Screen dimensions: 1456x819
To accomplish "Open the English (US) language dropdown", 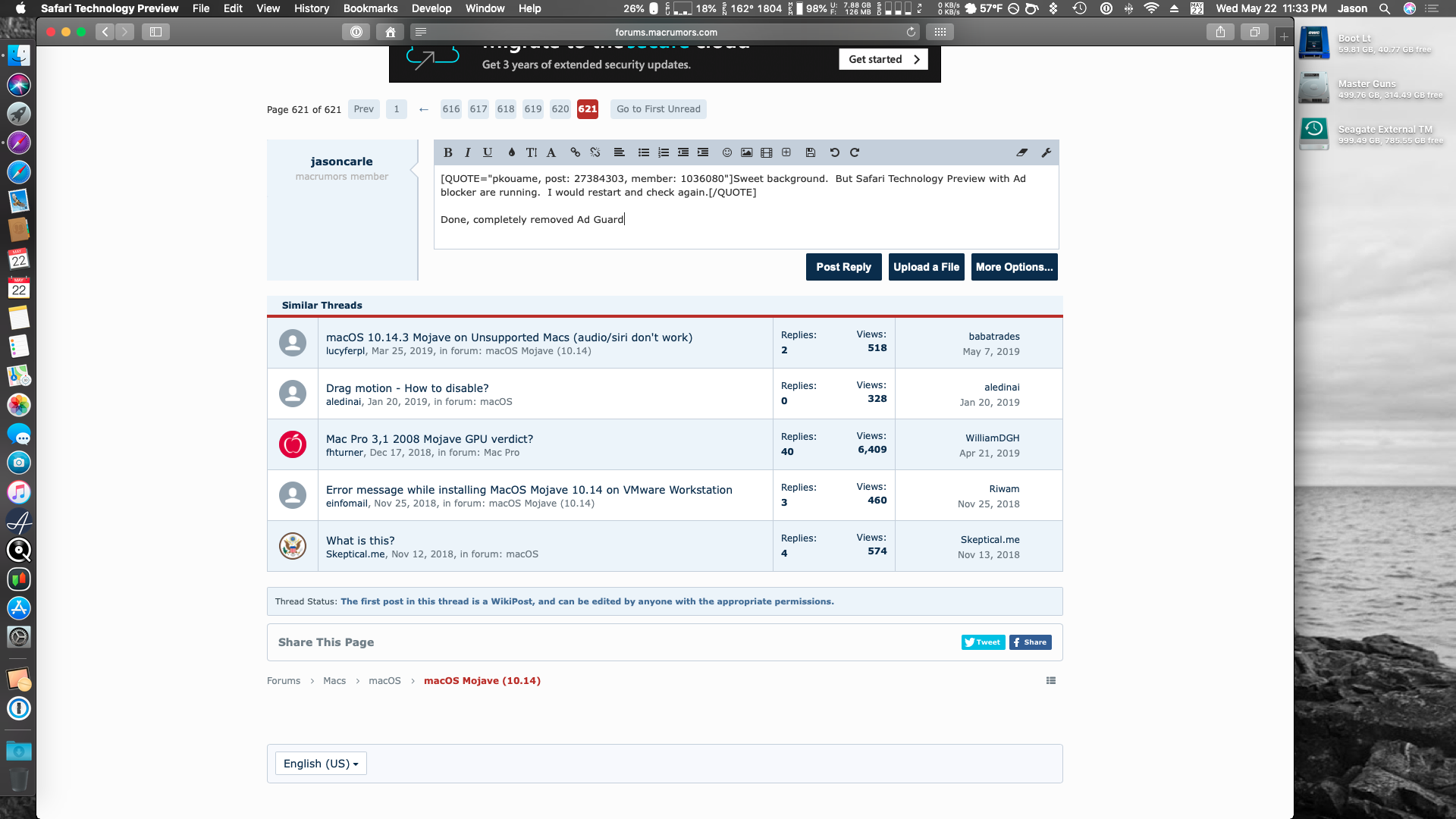I will 321,764.
